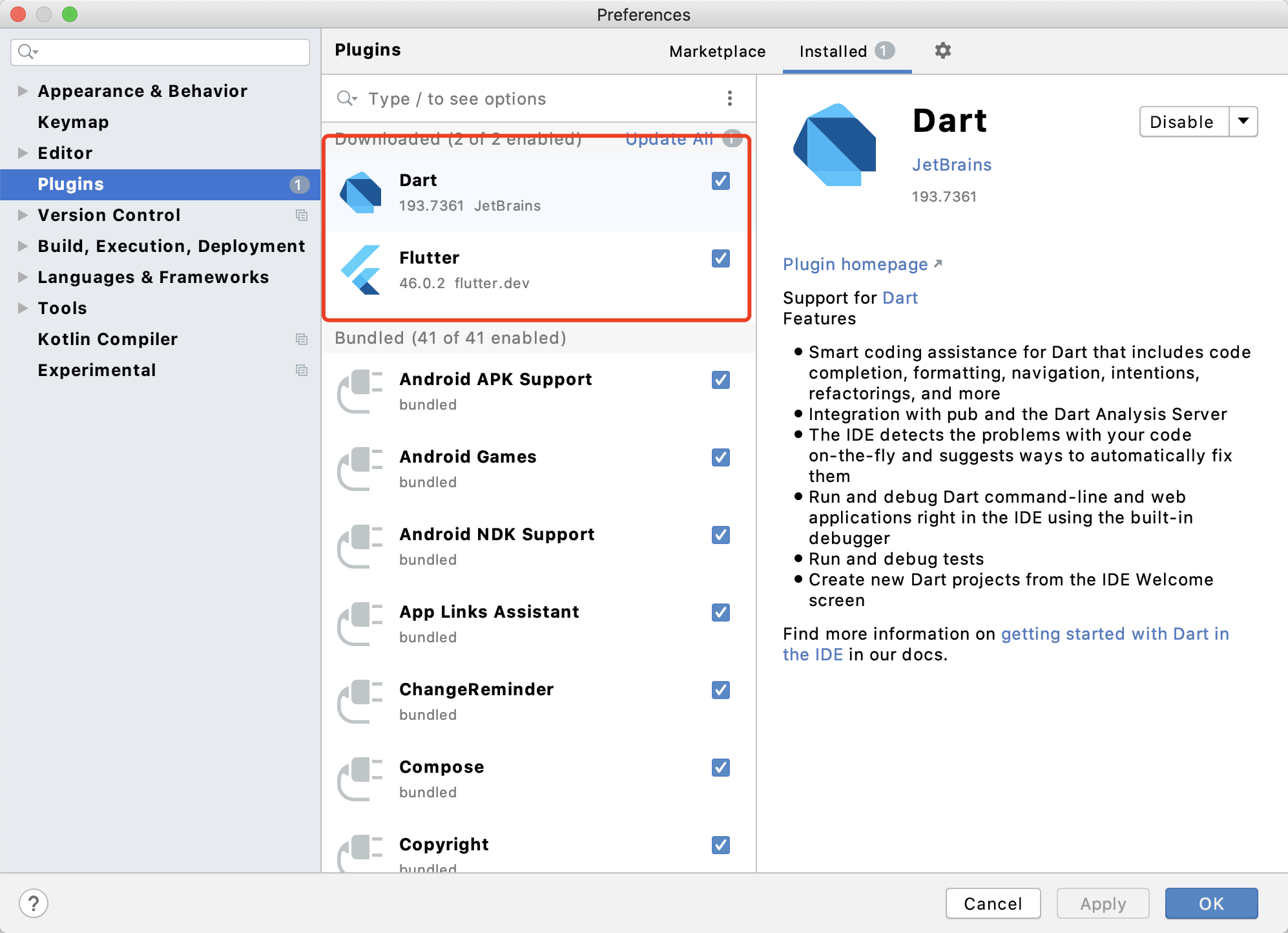The height and width of the screenshot is (933, 1288).
Task: Click the Dart plugin icon in list
Action: point(360,193)
